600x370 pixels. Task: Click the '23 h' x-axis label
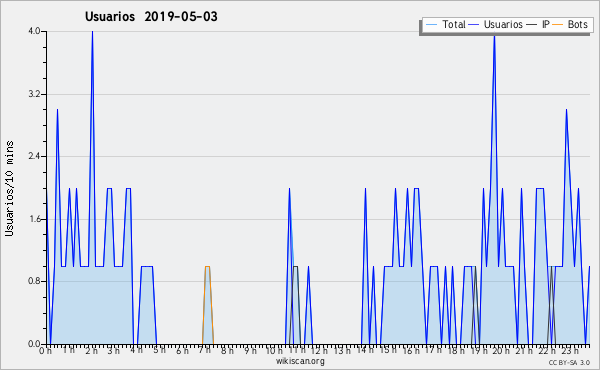(x=570, y=350)
